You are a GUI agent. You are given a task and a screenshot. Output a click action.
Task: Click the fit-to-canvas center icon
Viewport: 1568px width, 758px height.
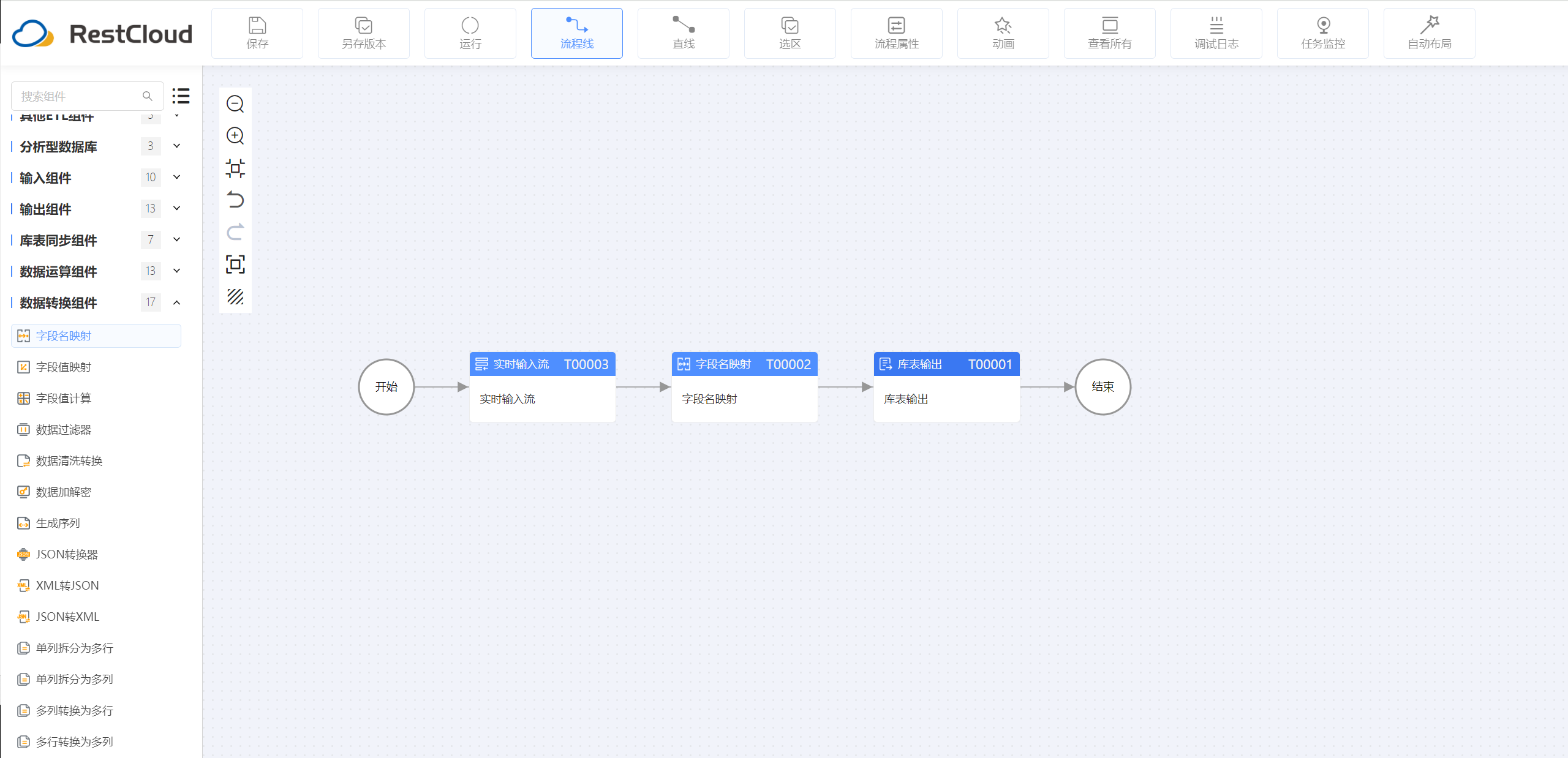pos(235,168)
